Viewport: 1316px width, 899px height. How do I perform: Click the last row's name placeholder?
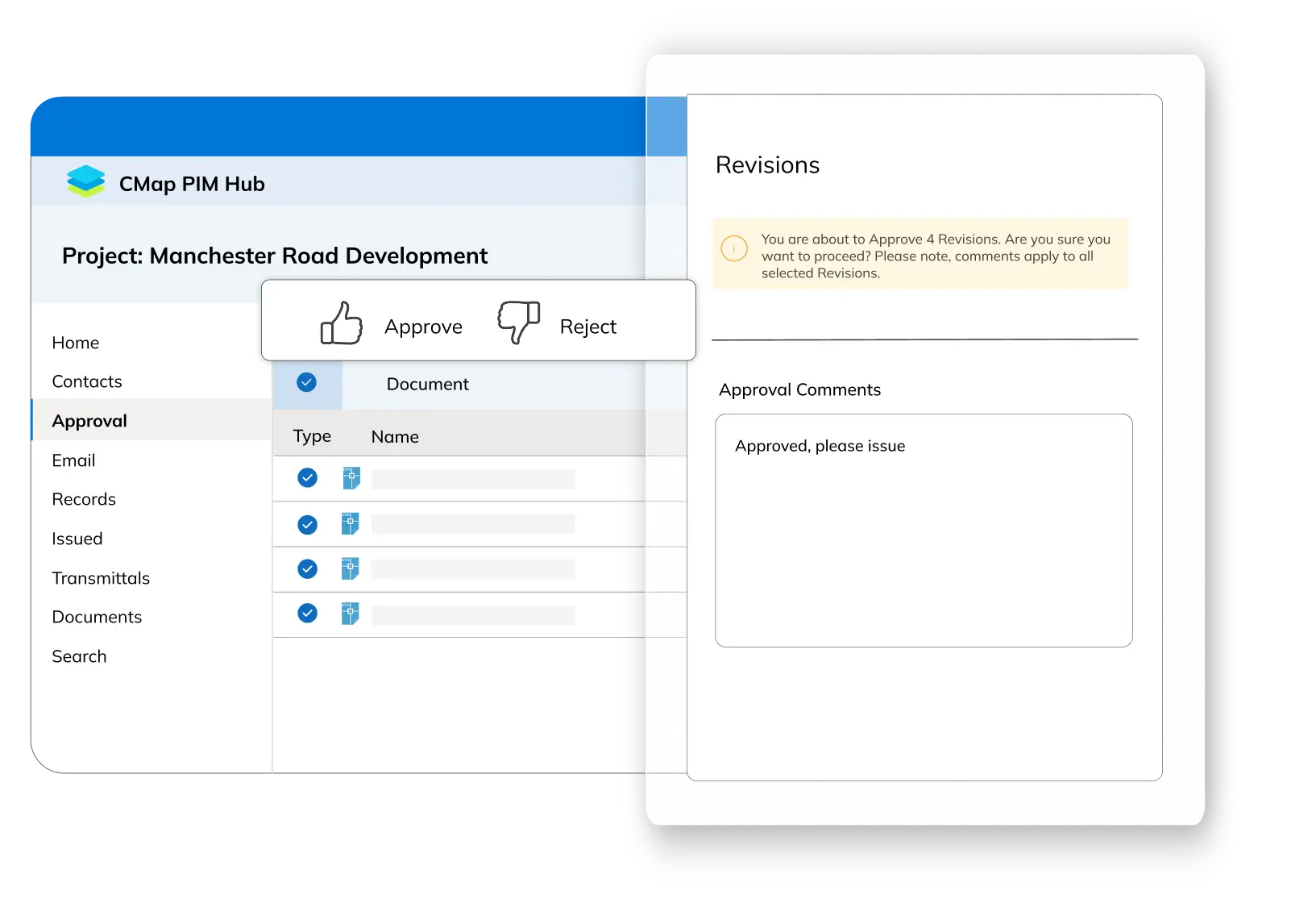(x=473, y=615)
